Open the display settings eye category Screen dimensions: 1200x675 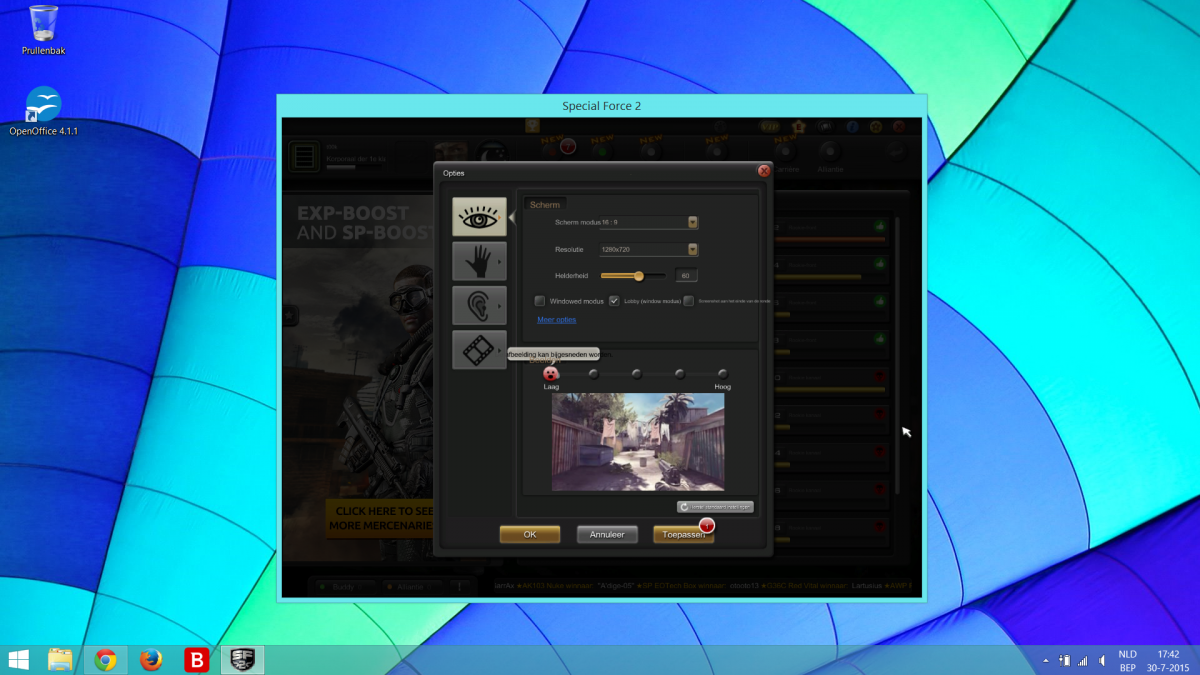pos(479,217)
